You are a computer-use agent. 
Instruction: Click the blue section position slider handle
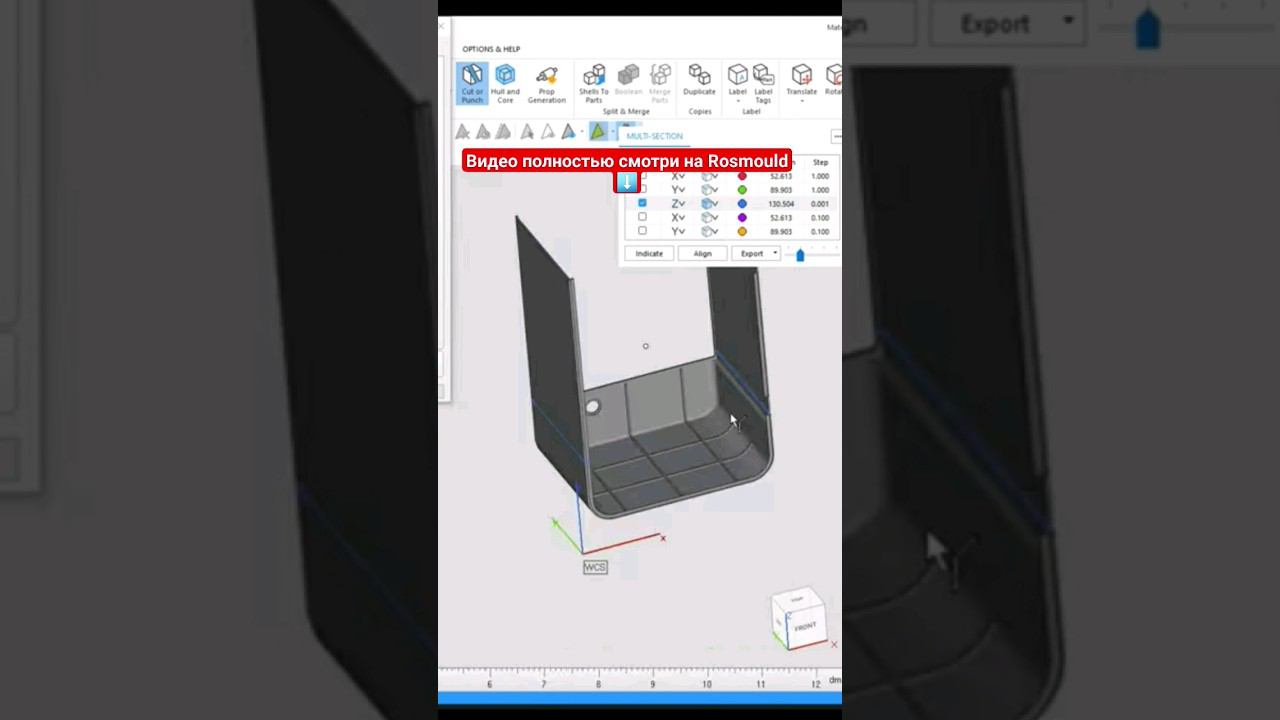(800, 255)
